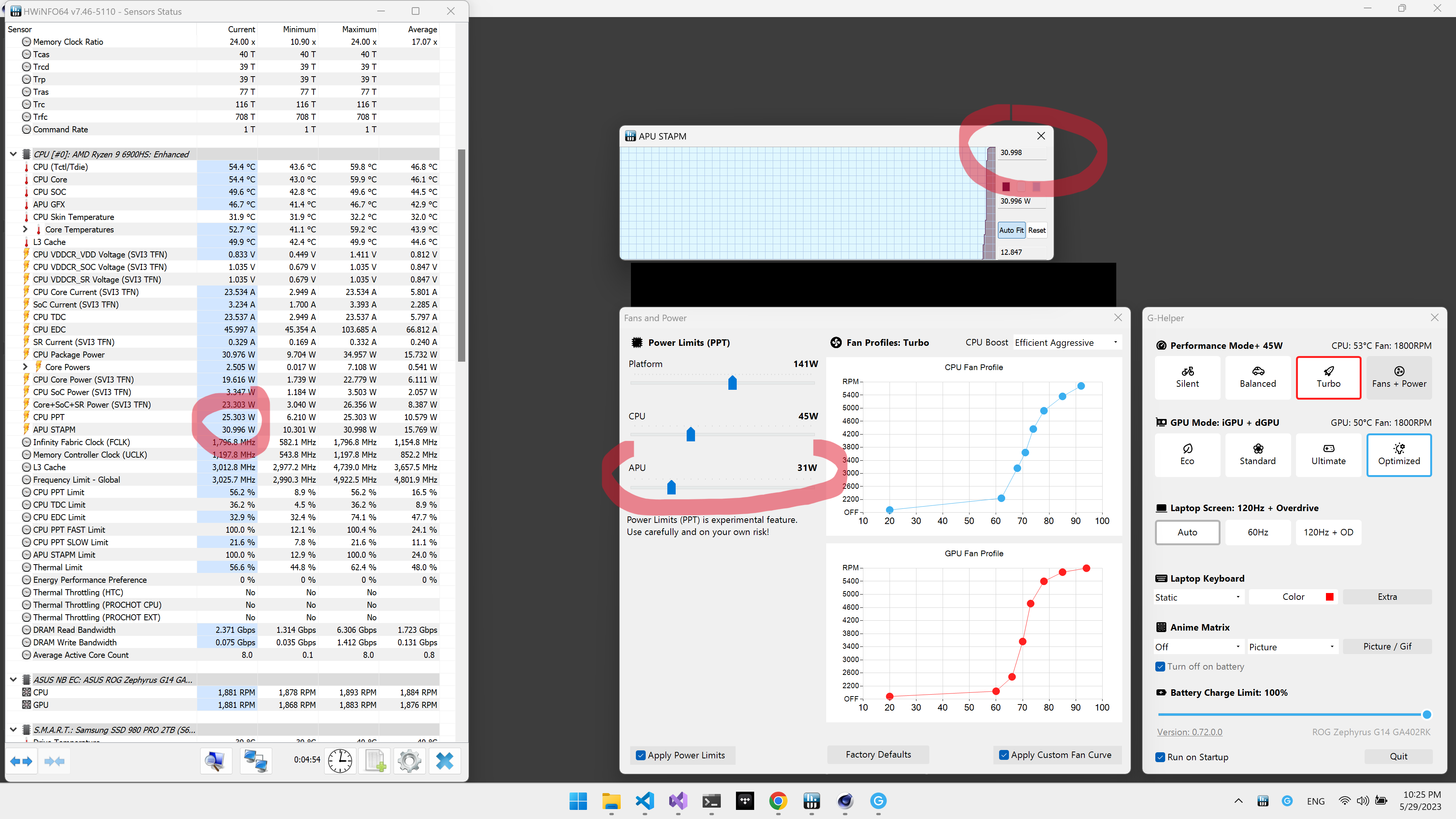The image size is (1456, 819).
Task: Open Visual Studio Code from taskbar
Action: (x=644, y=800)
